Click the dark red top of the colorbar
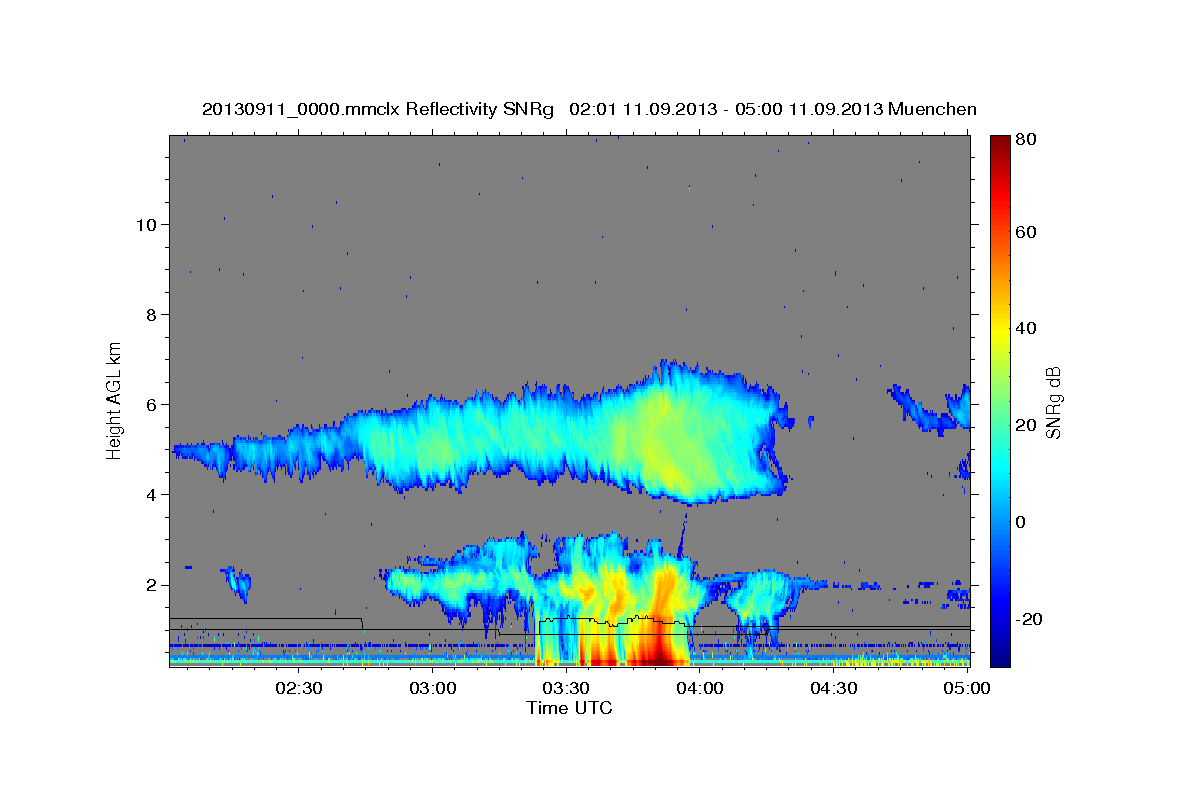Image resolution: width=1200 pixels, height=800 pixels. [x=1000, y=146]
